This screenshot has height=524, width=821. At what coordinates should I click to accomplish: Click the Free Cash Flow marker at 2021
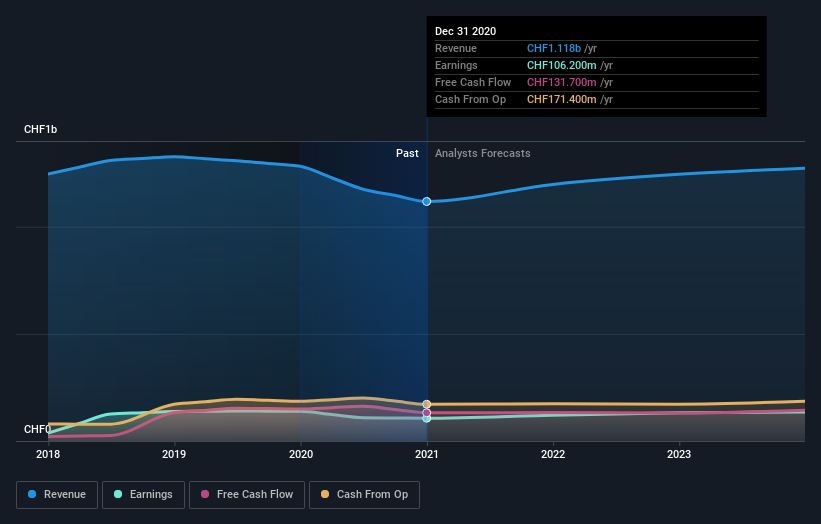pos(427,413)
